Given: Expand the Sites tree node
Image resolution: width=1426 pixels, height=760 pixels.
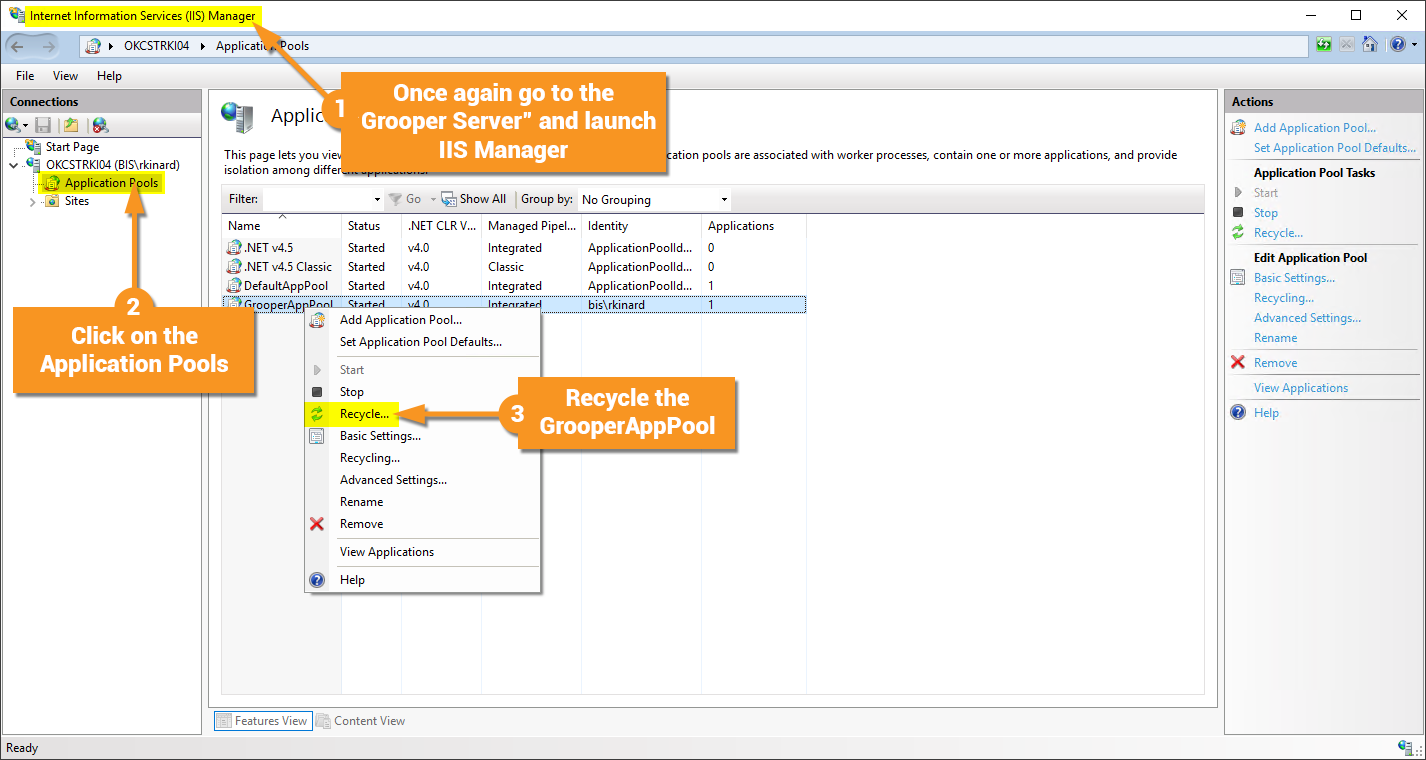Looking at the screenshot, I should (x=32, y=201).
